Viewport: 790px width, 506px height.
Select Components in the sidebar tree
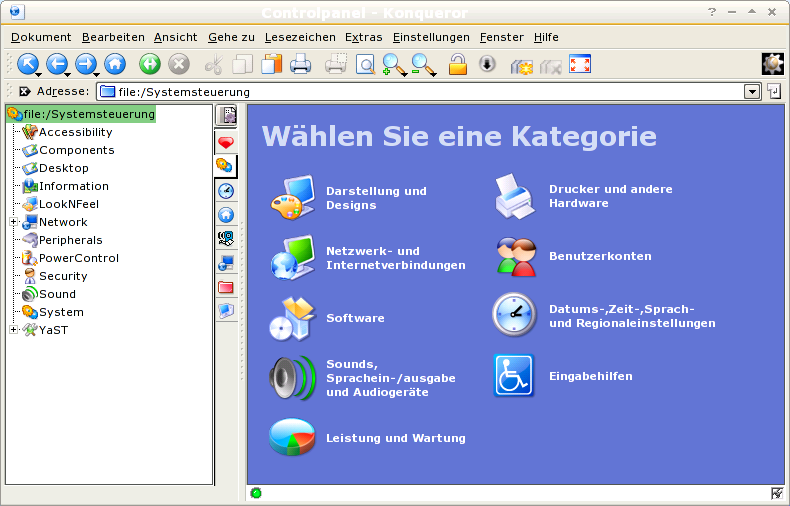69,150
